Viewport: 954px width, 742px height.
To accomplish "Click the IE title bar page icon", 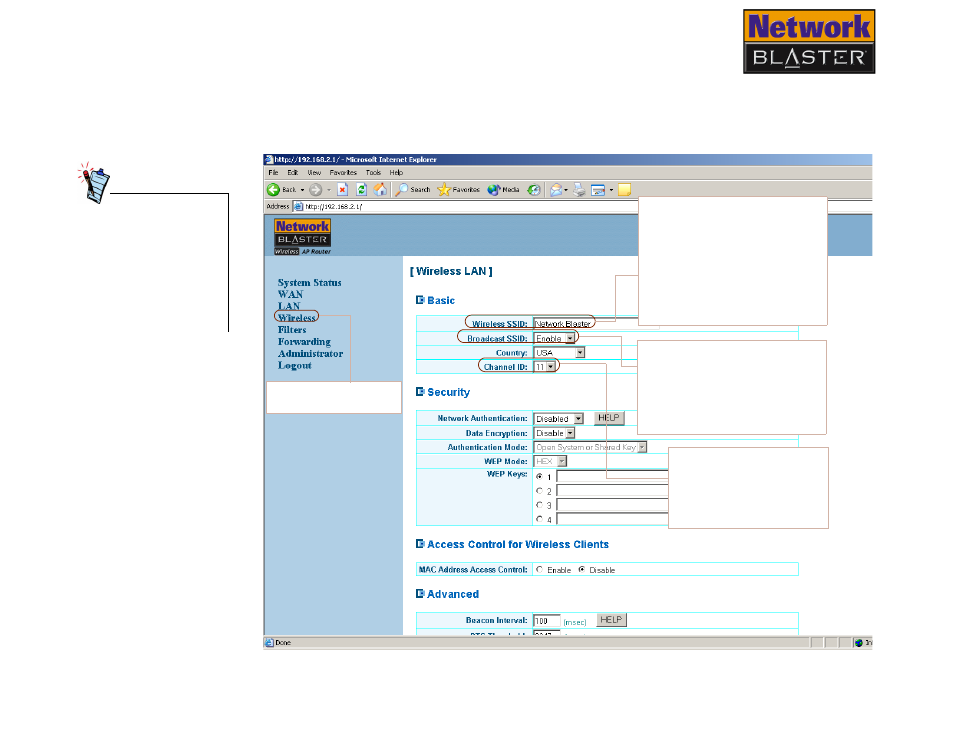I will [x=269, y=159].
